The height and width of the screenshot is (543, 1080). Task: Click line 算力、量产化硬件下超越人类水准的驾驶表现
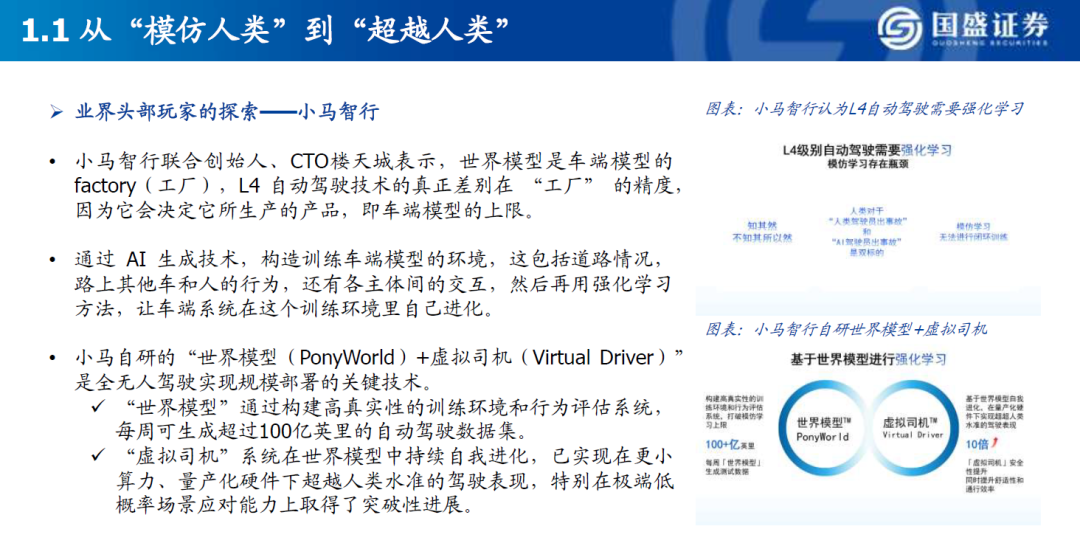pyautogui.click(x=393, y=480)
